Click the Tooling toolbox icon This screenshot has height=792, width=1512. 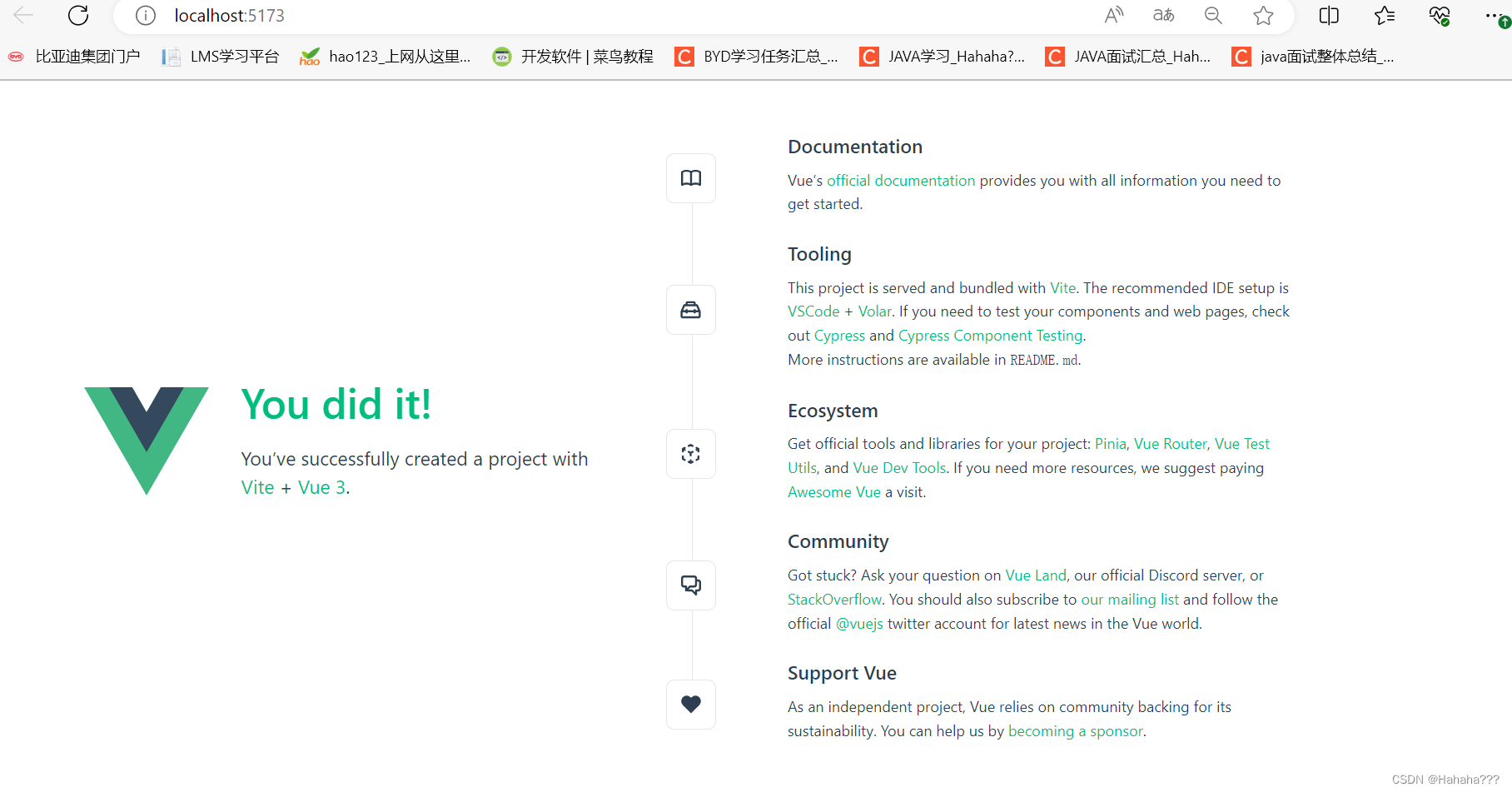[x=691, y=310]
